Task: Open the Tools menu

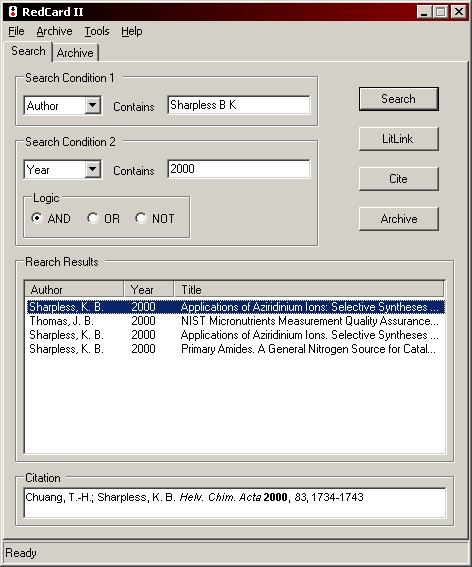Action: [x=97, y=31]
